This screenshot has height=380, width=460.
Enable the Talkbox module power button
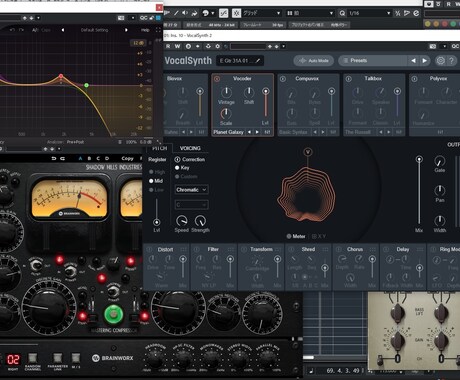(348, 79)
